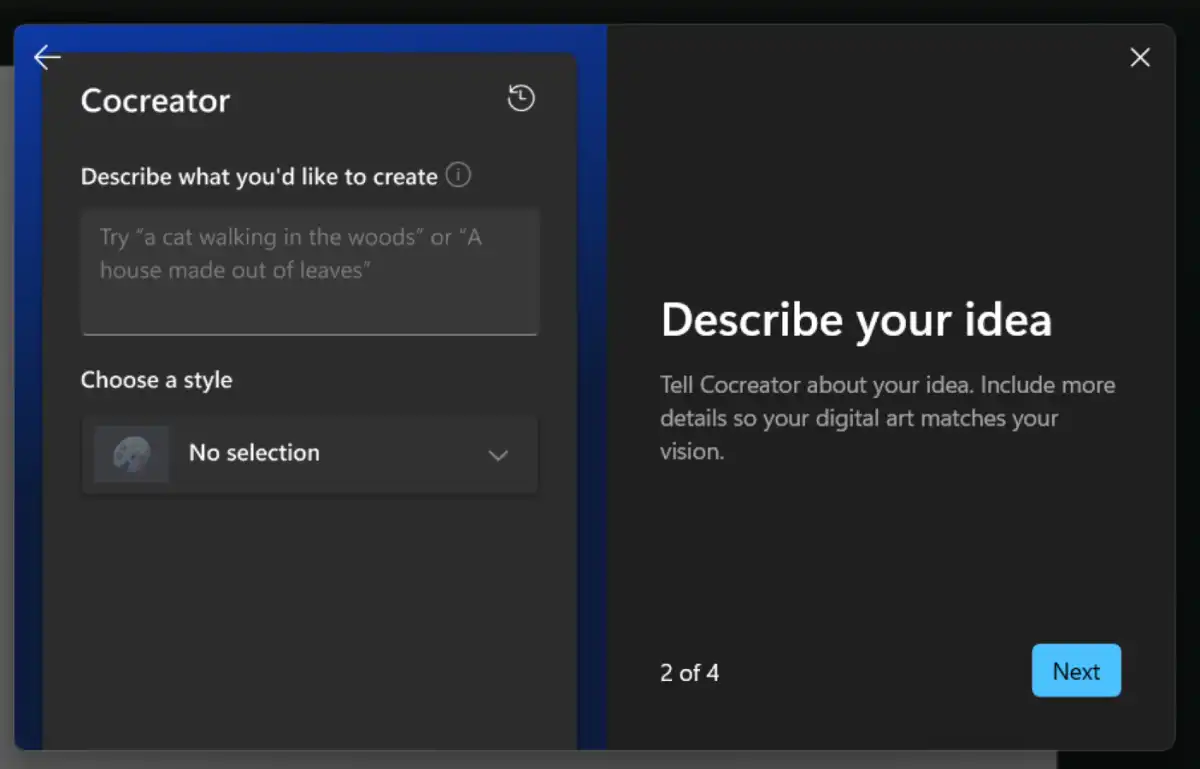Select the "No selection" style text
This screenshot has width=1200, height=769.
pos(254,453)
